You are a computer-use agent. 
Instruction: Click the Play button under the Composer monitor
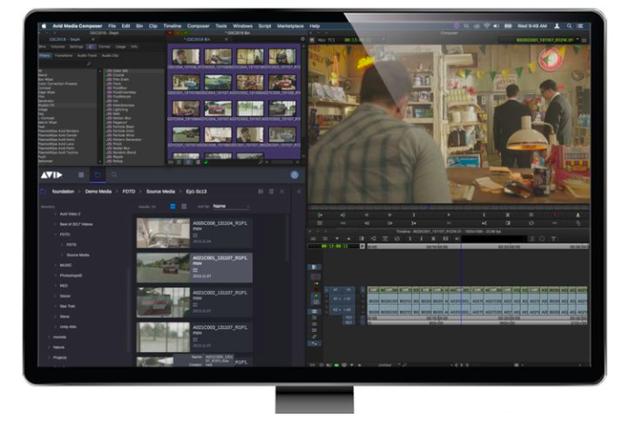pyautogui.click(x=449, y=215)
